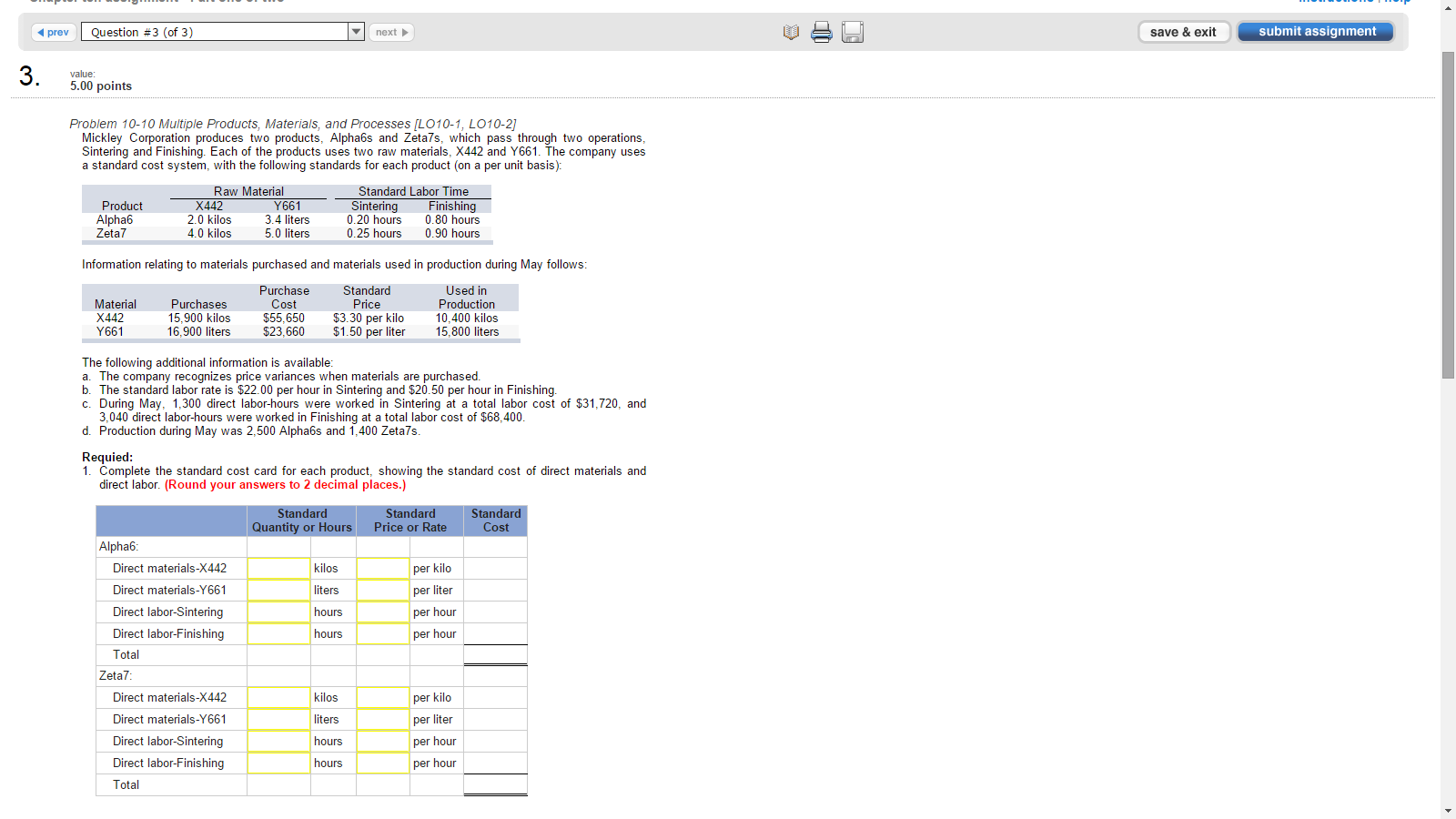Click '0.80 hours' Alpha6 finishing time
1456x819 pixels.
tap(452, 220)
